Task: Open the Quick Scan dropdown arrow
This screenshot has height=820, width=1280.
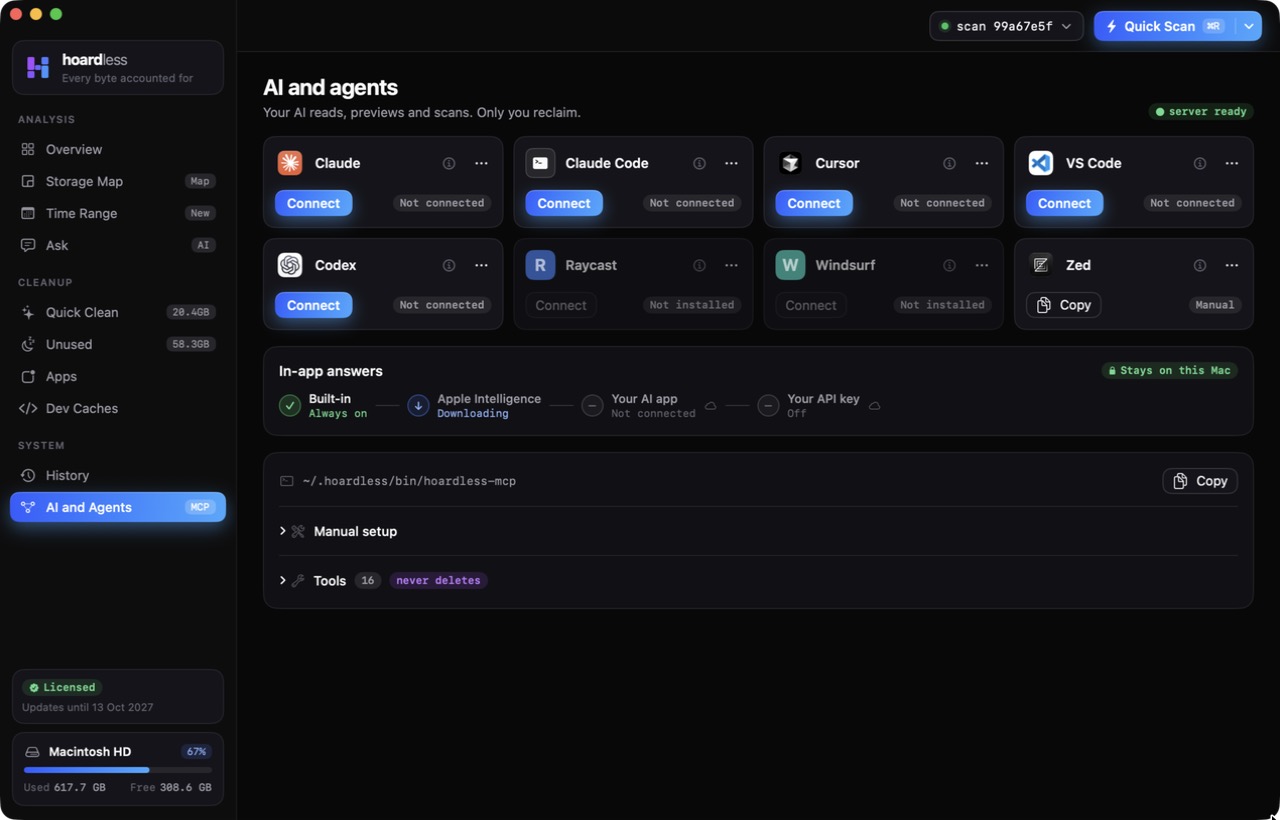Action: click(x=1249, y=26)
